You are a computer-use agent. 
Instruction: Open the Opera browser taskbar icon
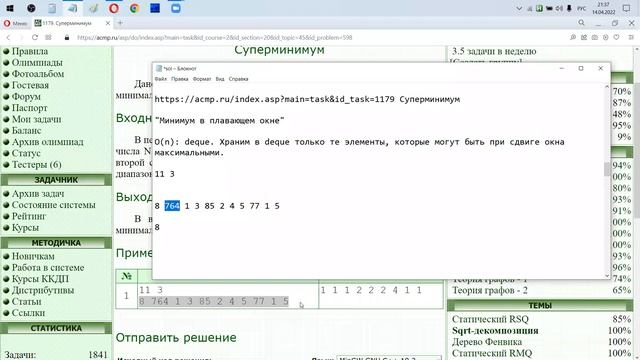114,8
